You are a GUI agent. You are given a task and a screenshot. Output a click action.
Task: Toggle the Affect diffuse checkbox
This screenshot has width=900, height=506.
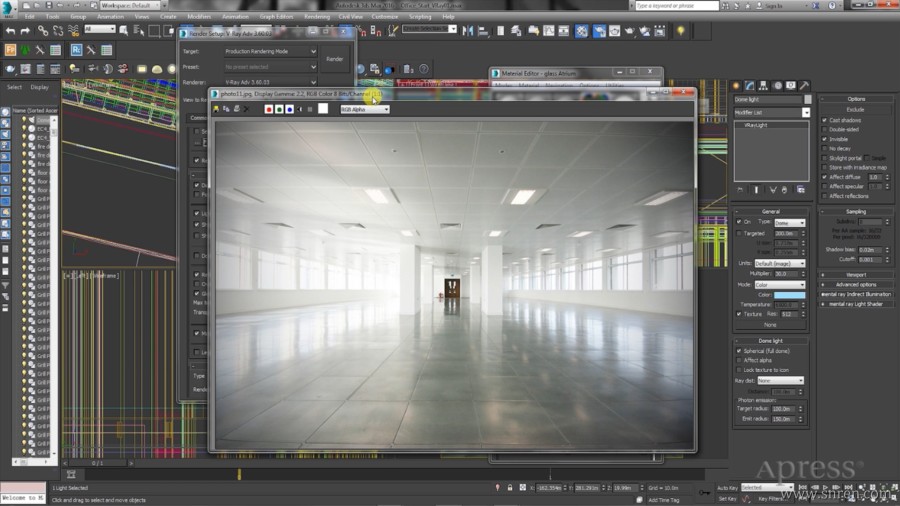tap(824, 177)
